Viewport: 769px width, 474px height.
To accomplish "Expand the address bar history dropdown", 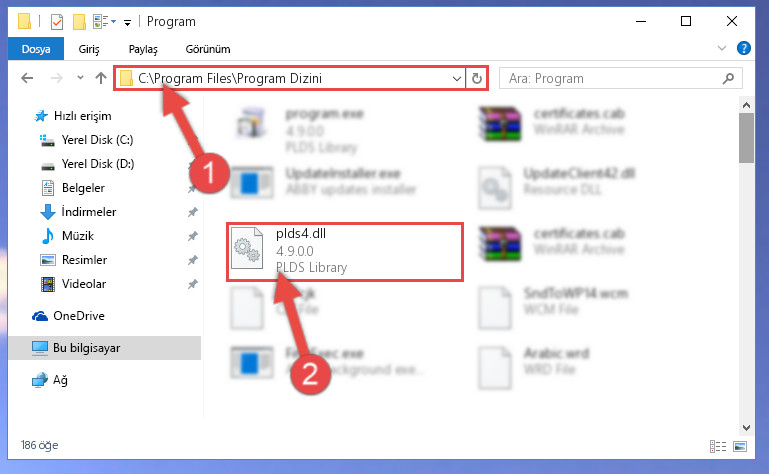I will click(457, 79).
